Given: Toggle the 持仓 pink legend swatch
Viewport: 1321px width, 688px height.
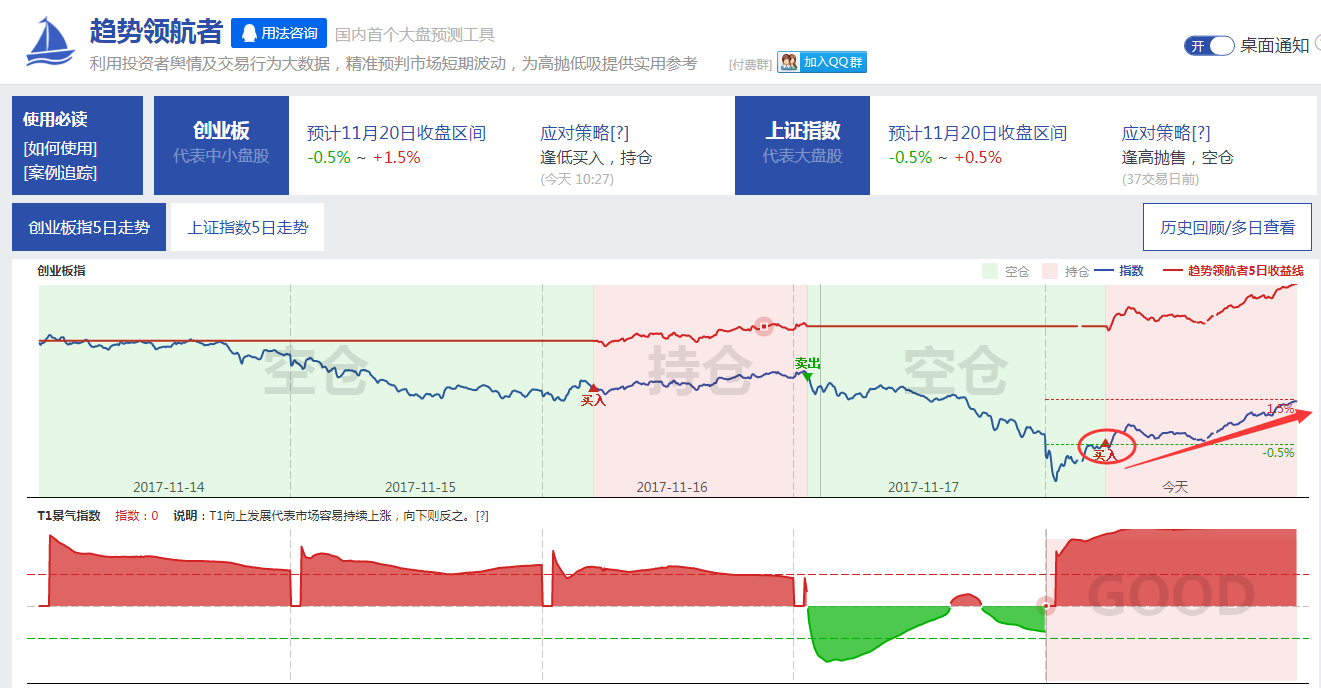Looking at the screenshot, I should coord(1050,271).
